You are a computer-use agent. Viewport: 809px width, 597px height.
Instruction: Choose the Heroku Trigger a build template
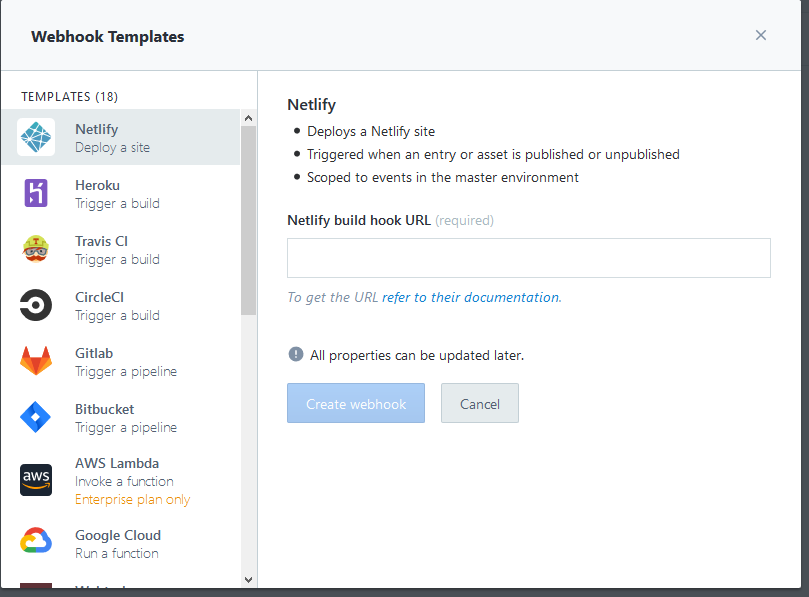coord(121,193)
